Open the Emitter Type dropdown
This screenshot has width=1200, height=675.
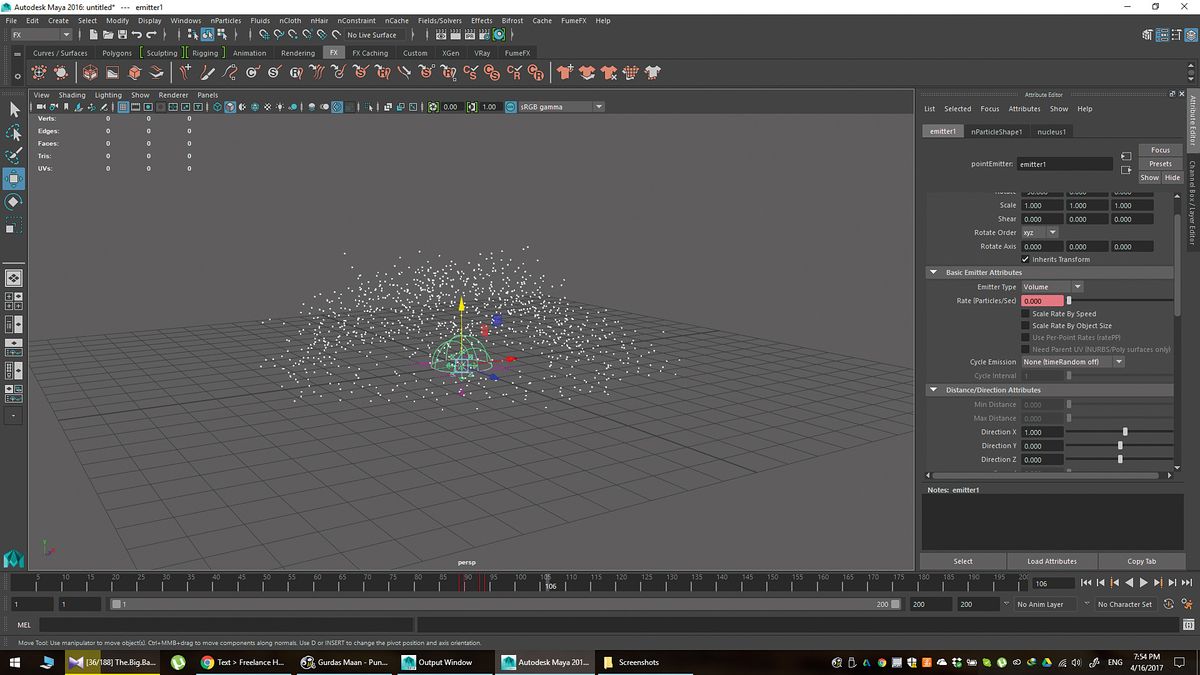[1077, 287]
